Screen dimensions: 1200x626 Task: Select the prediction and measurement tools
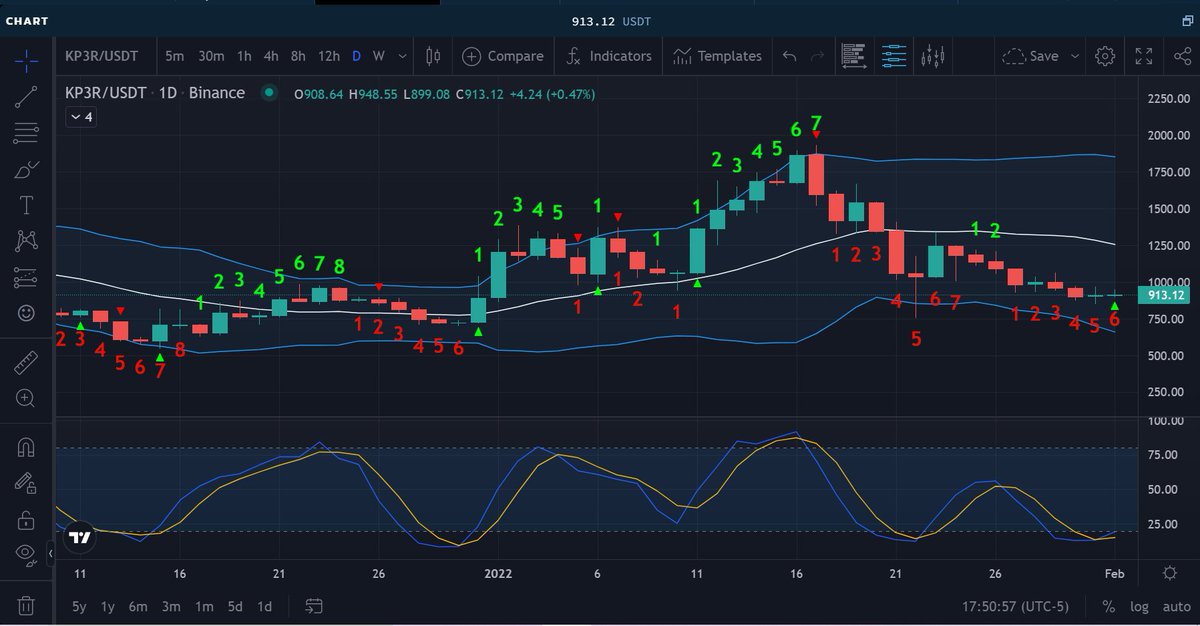[26, 277]
